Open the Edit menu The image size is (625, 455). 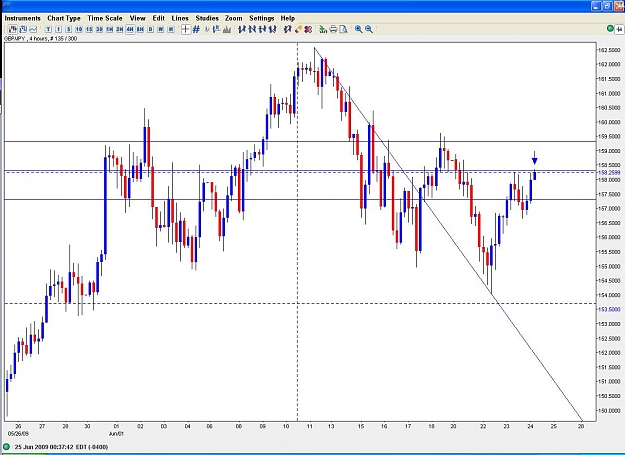click(159, 18)
